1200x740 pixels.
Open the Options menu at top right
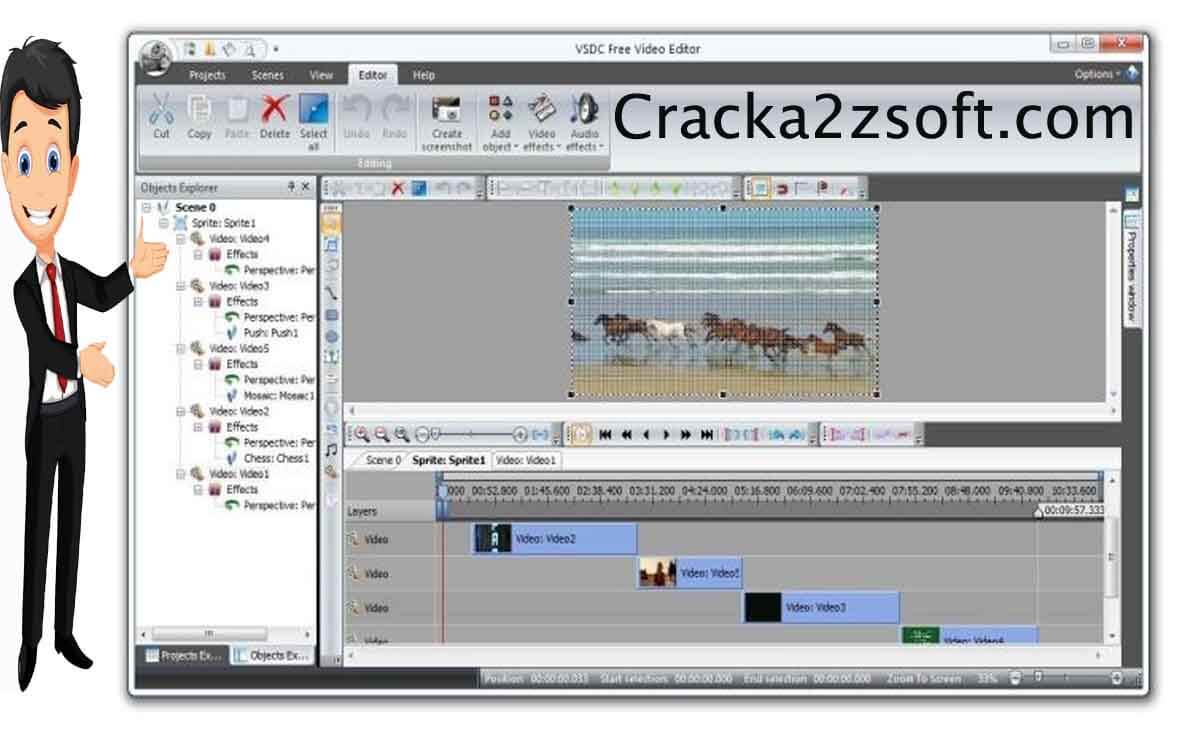[x=1097, y=74]
